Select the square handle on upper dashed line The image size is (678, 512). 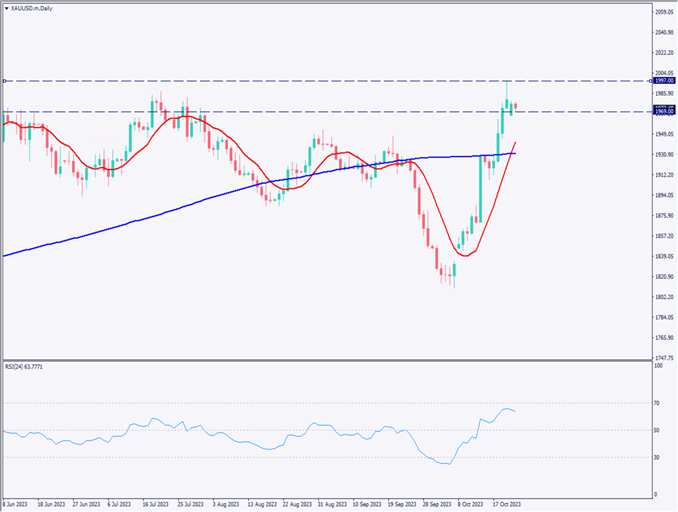(5, 81)
